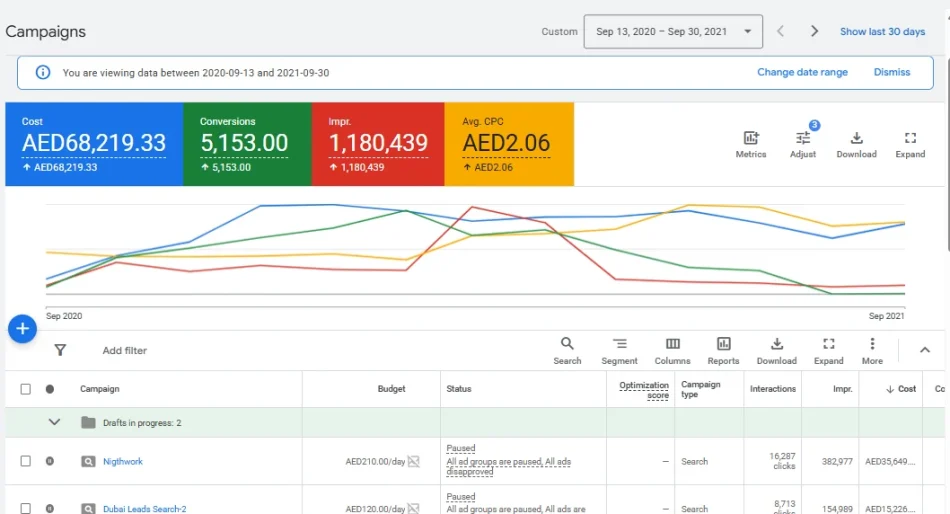Dismiss the date range notice
The width and height of the screenshot is (950, 514).
892,72
